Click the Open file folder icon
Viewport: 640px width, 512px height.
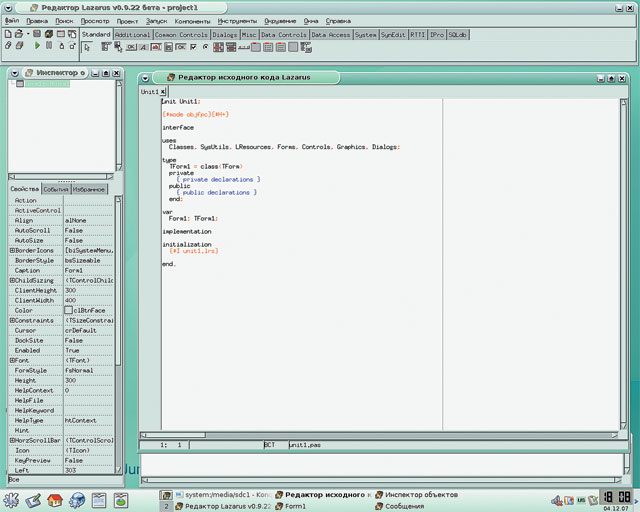click(18, 34)
